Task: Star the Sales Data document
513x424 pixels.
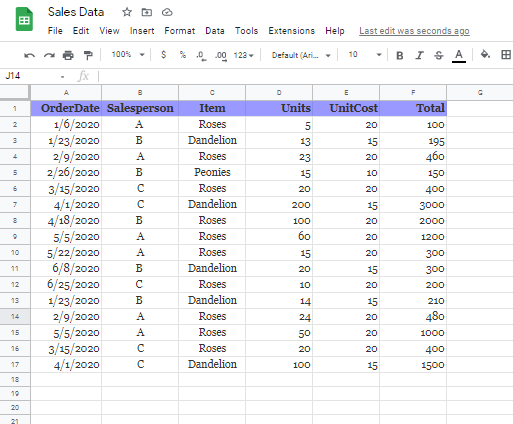Action: pos(127,12)
